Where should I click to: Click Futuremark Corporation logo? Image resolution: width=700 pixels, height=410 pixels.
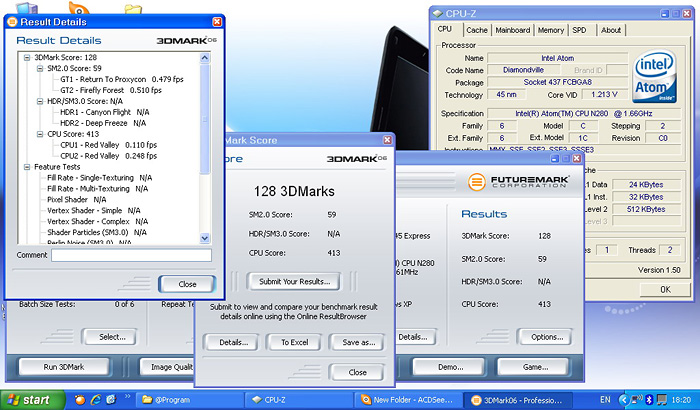pos(518,181)
